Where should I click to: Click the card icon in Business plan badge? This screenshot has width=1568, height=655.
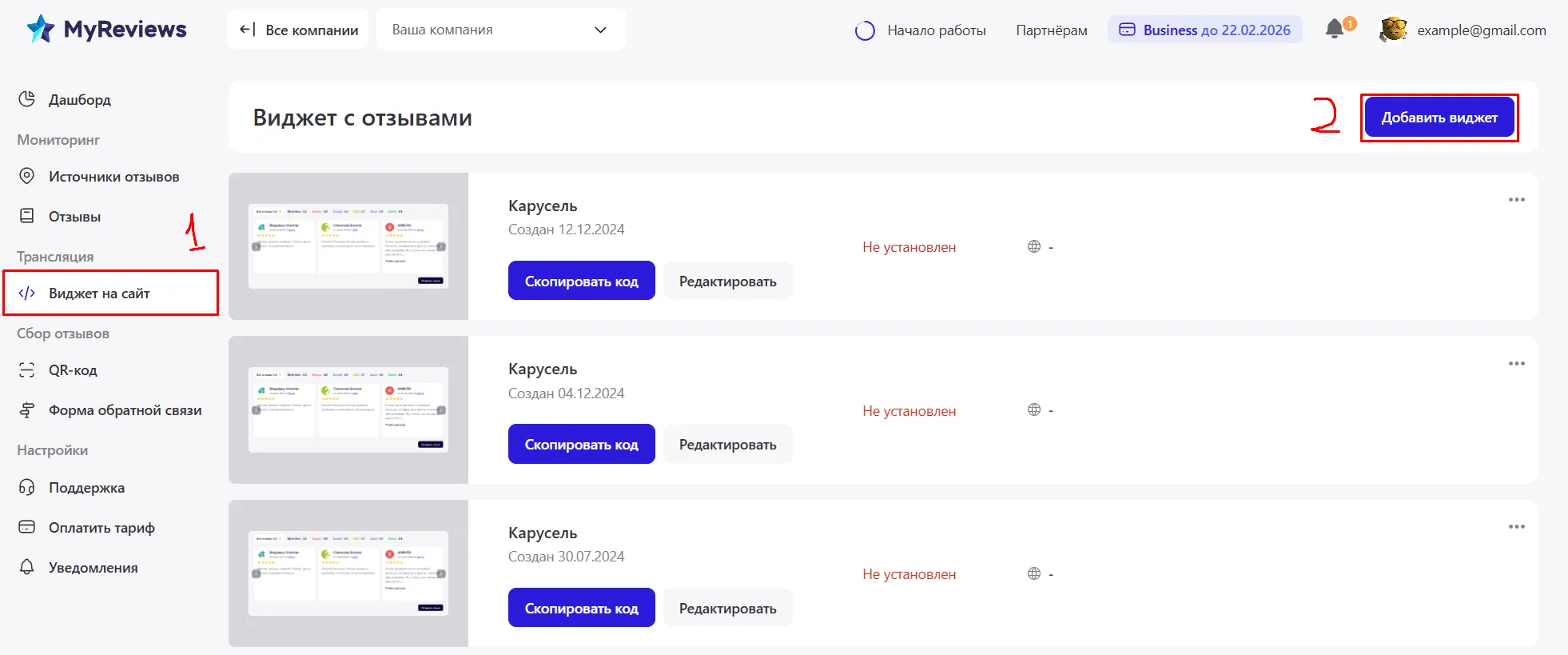[1127, 30]
